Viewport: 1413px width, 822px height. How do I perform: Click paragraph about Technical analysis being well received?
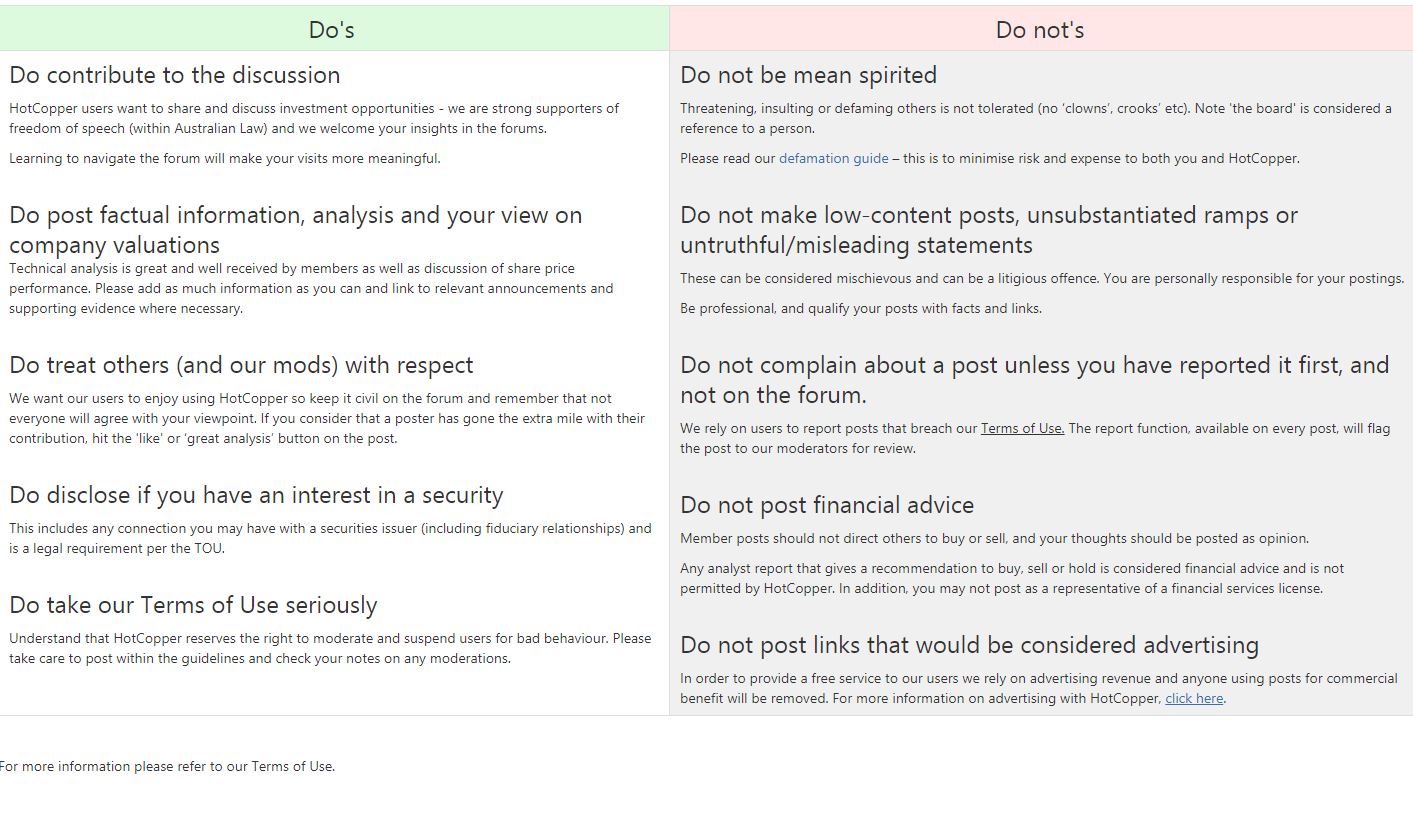pos(311,288)
